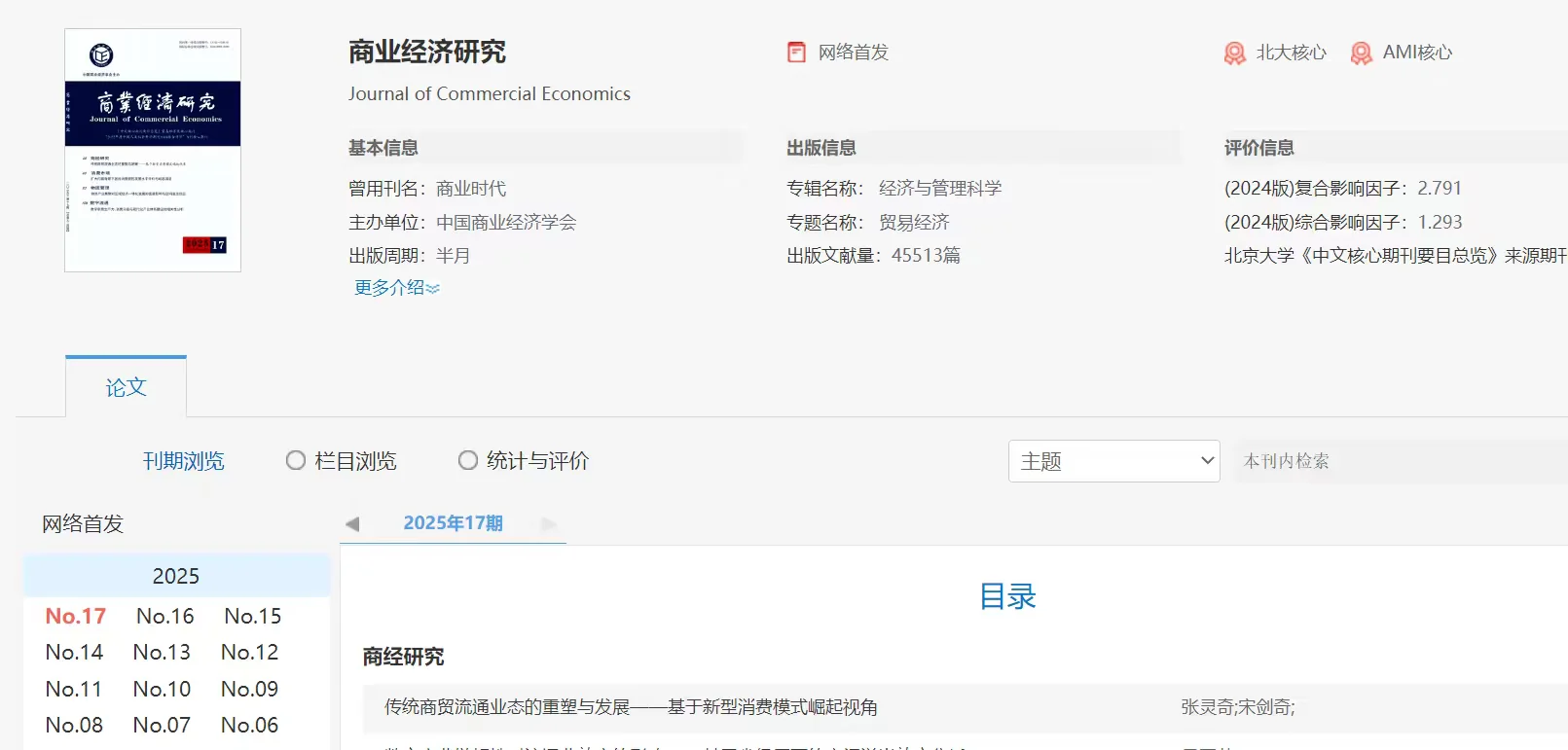Click the 北京大学《中文核心期刊要目总览》 source line
Screen dimensions: 1568x750
pos(1396,255)
